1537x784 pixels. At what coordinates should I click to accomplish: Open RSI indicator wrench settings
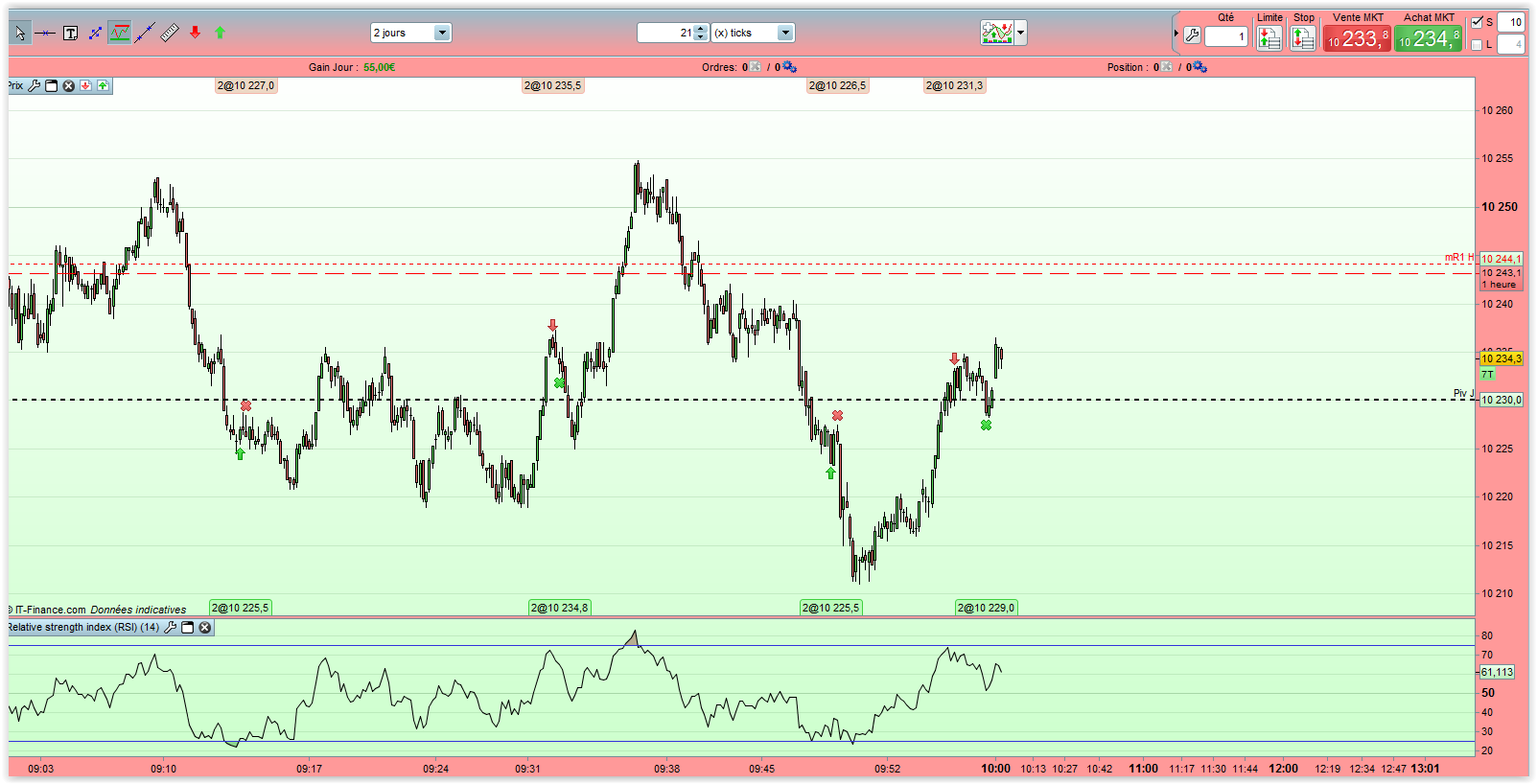[x=171, y=628]
